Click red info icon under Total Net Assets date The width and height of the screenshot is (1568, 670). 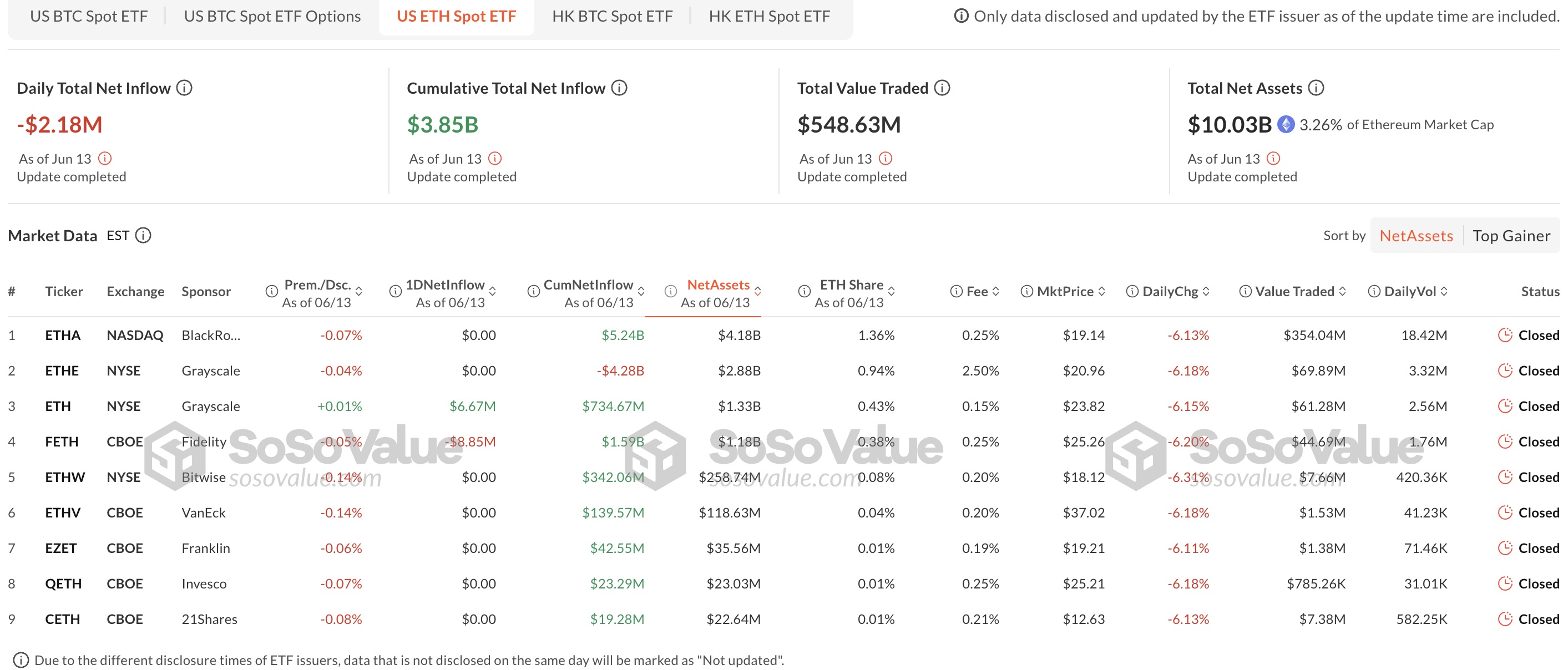[1273, 159]
